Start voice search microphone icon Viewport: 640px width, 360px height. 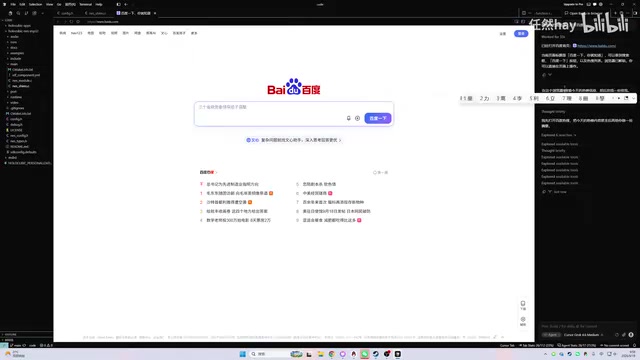[x=349, y=118]
